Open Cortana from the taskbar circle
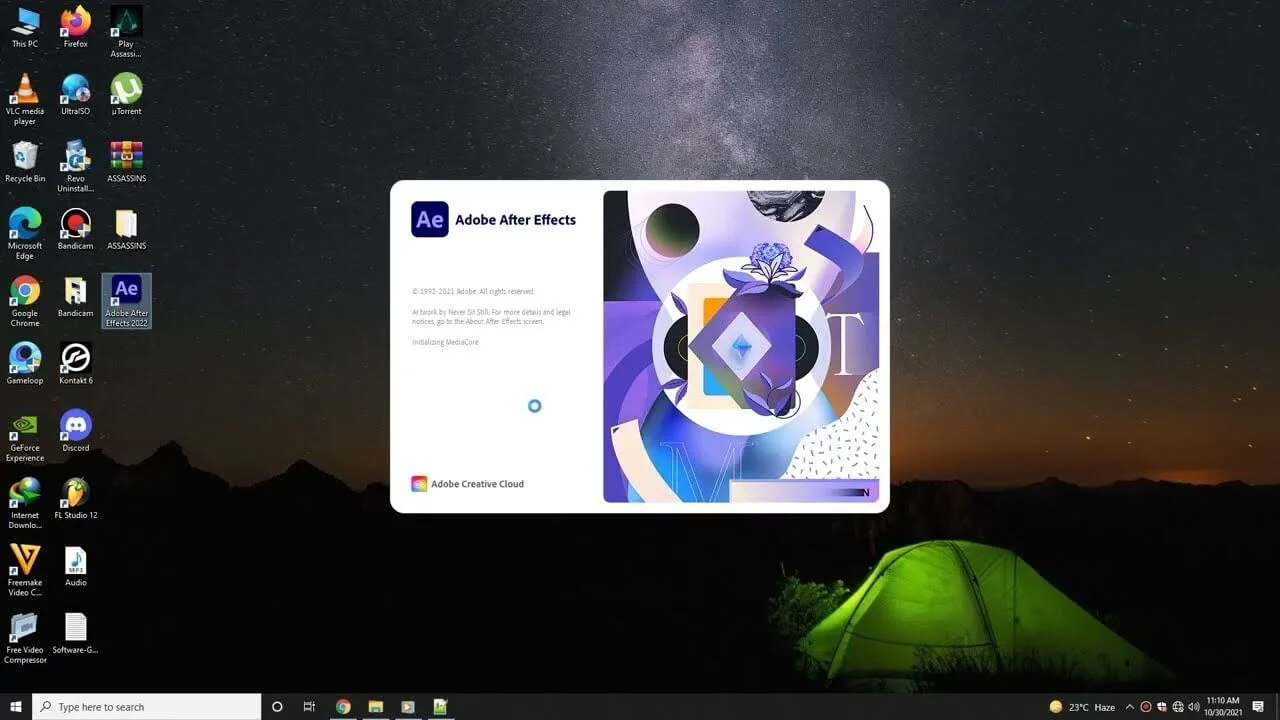The image size is (1280, 720). tap(277, 707)
